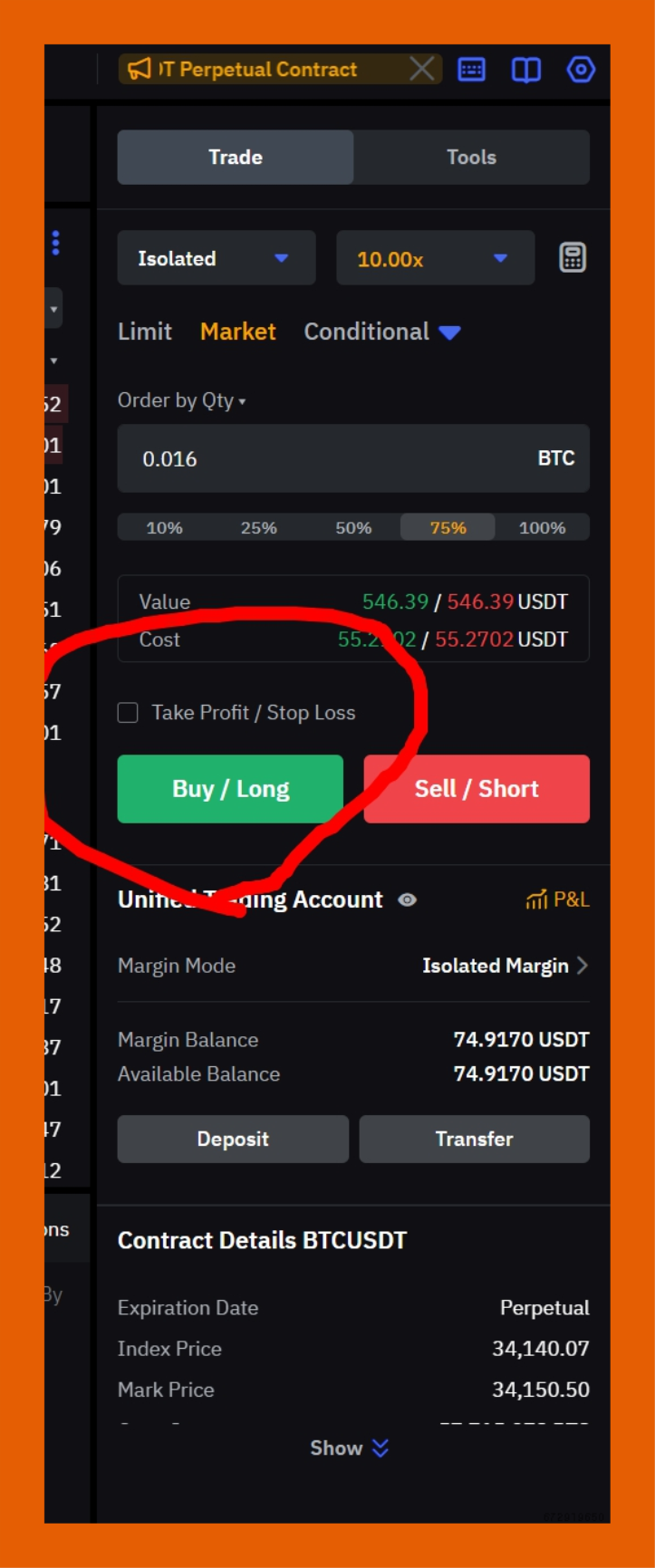Open the calculator icon
The height and width of the screenshot is (1568, 655).
click(x=572, y=258)
